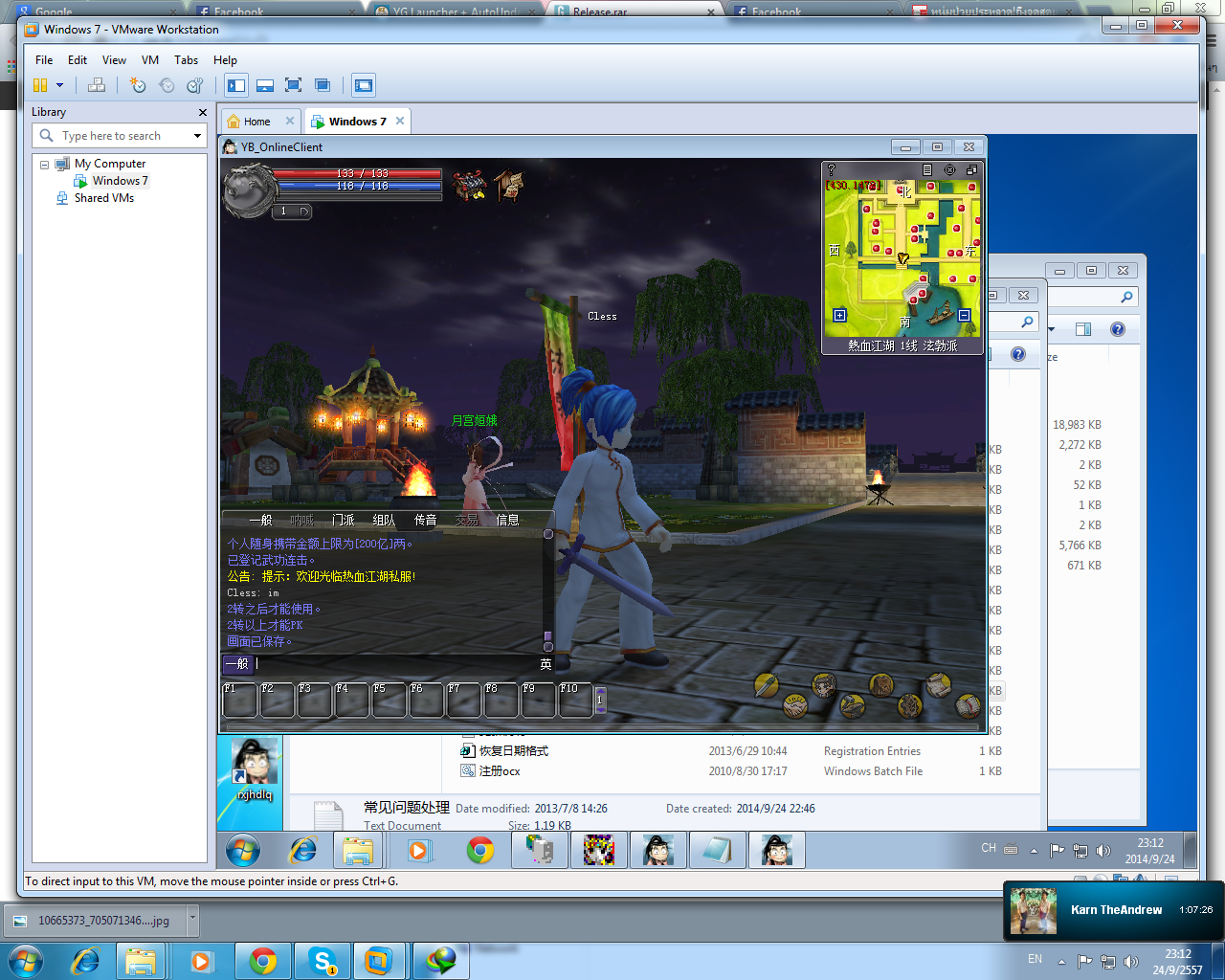This screenshot has height=980, width=1225.
Task: Toggle the thumbnail bar view button
Action: 265,85
